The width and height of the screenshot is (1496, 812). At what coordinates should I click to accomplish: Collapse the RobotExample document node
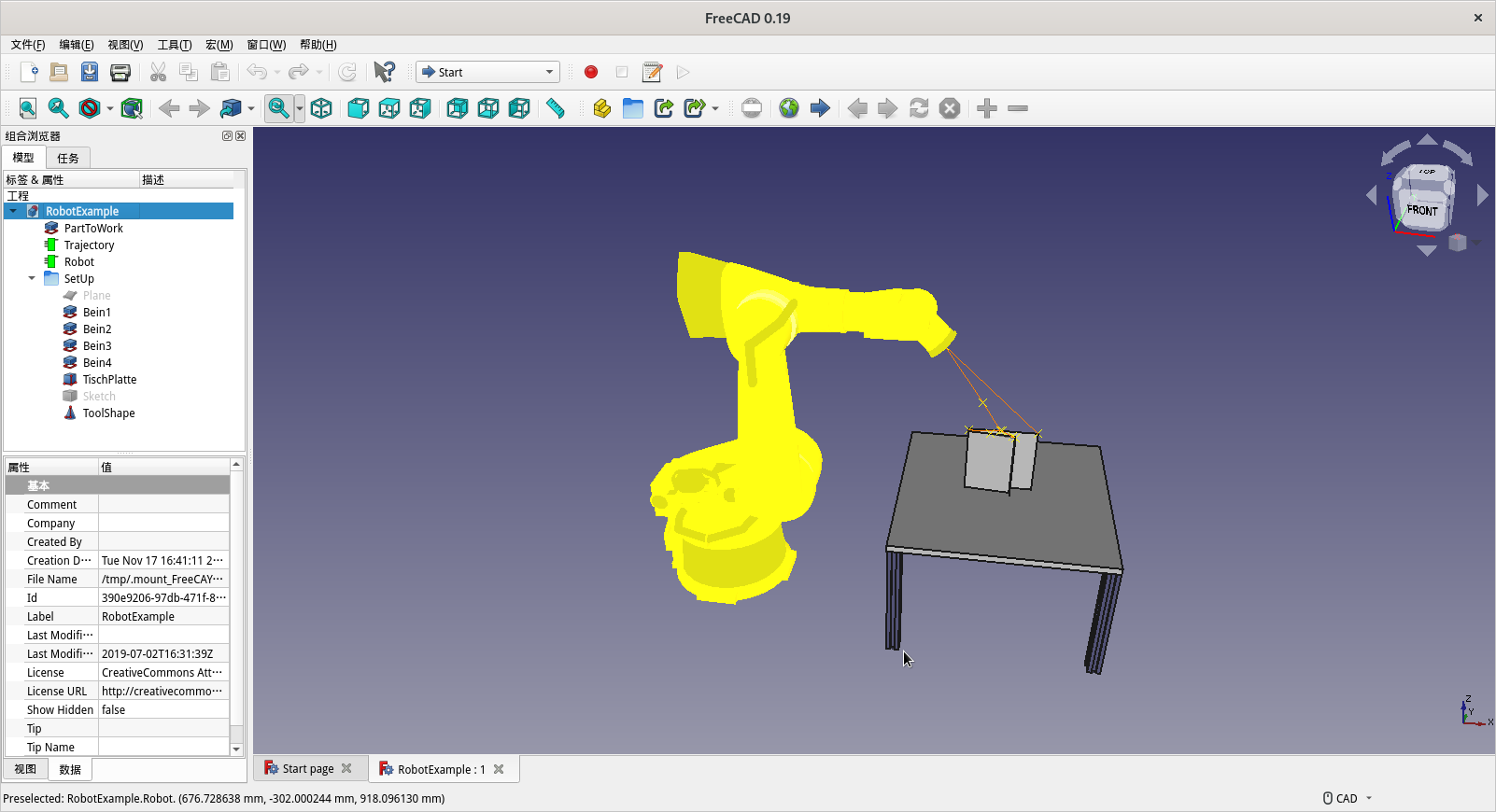[13, 211]
